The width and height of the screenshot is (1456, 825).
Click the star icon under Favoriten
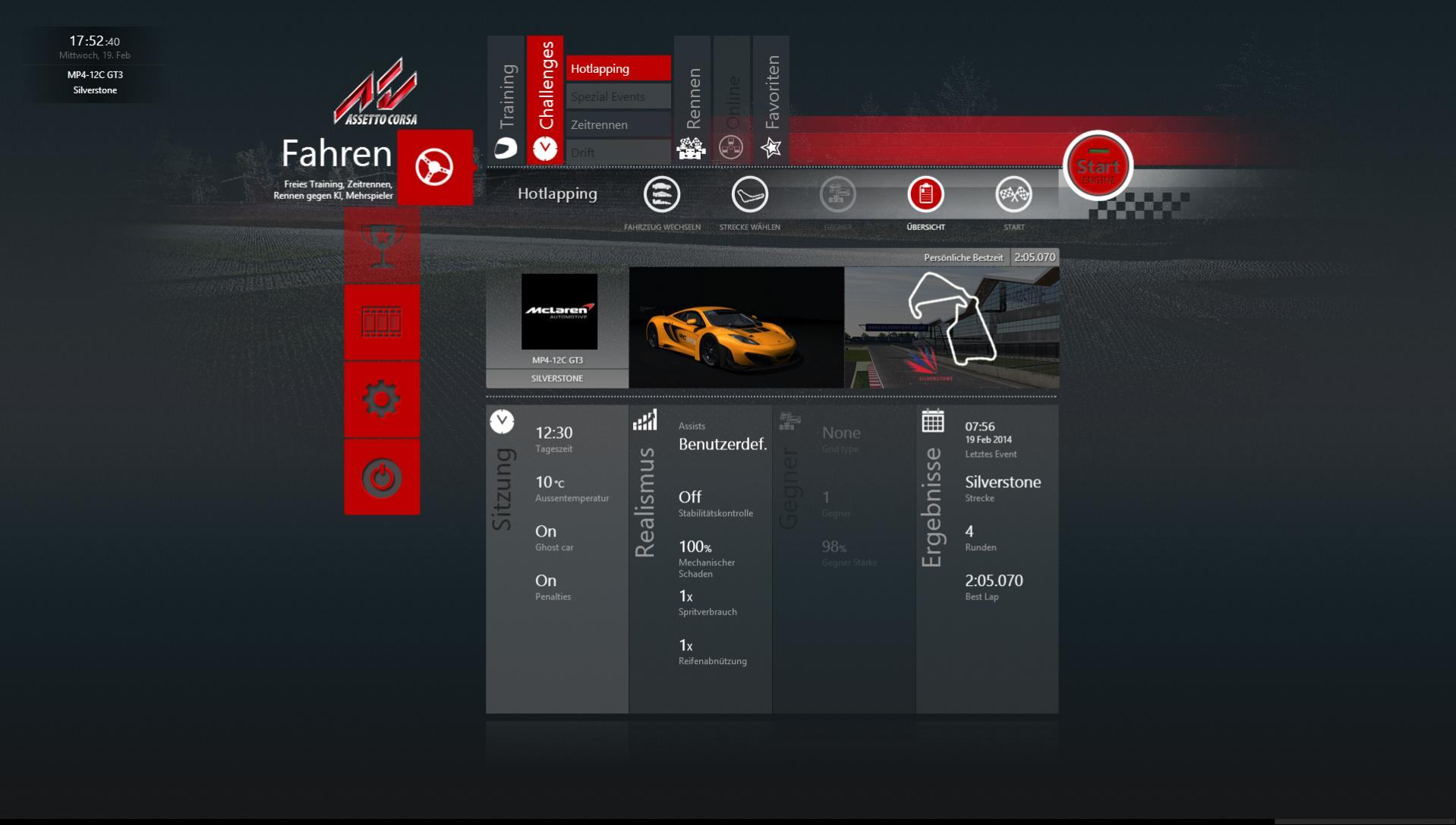(x=771, y=147)
